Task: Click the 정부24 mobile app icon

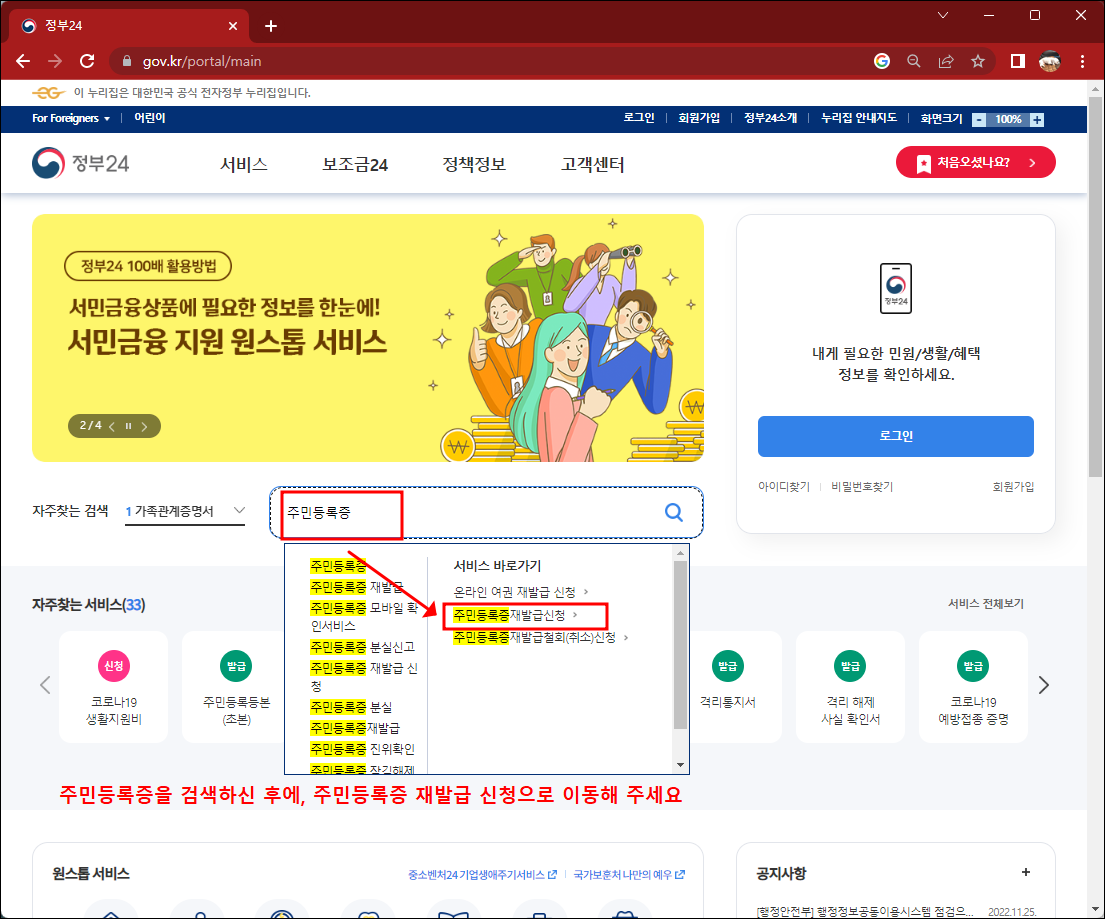Action: click(x=895, y=288)
